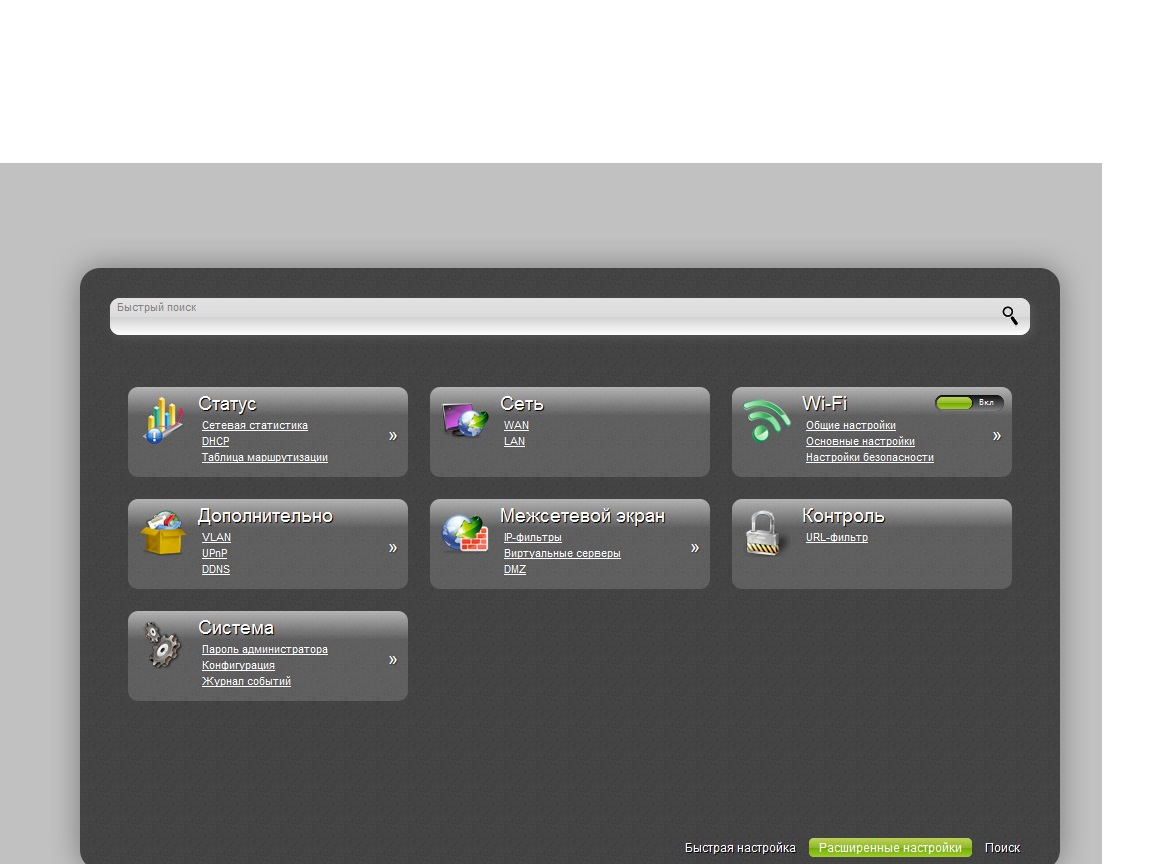Image resolution: width=1152 pixels, height=864 pixels.
Task: Click the Система gears icon
Action: (x=162, y=645)
